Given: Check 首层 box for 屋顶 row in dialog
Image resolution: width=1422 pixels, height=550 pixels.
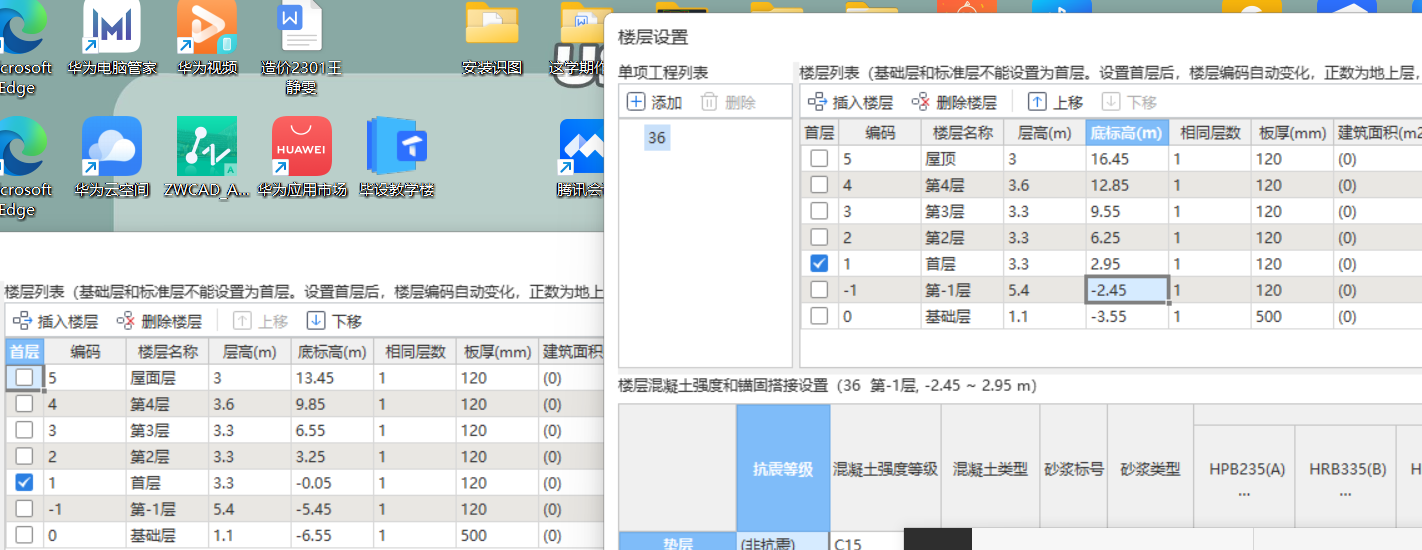Looking at the screenshot, I should [819, 159].
